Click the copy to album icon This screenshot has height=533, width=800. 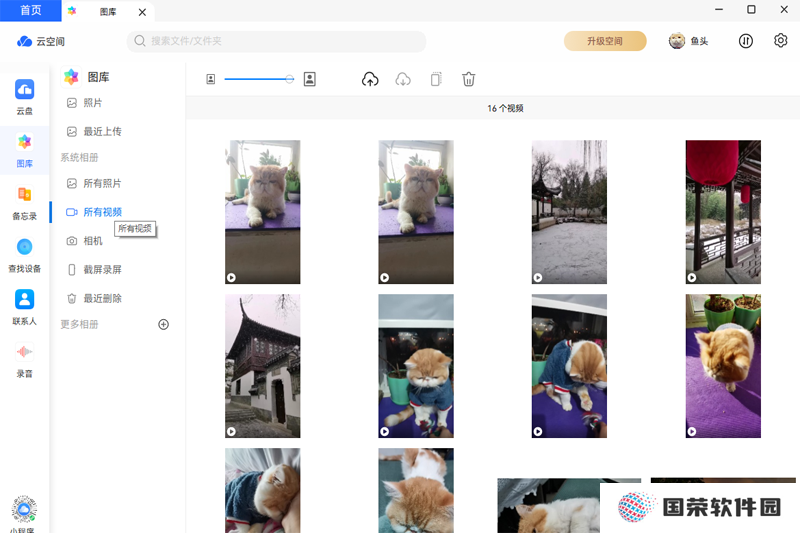click(x=436, y=79)
